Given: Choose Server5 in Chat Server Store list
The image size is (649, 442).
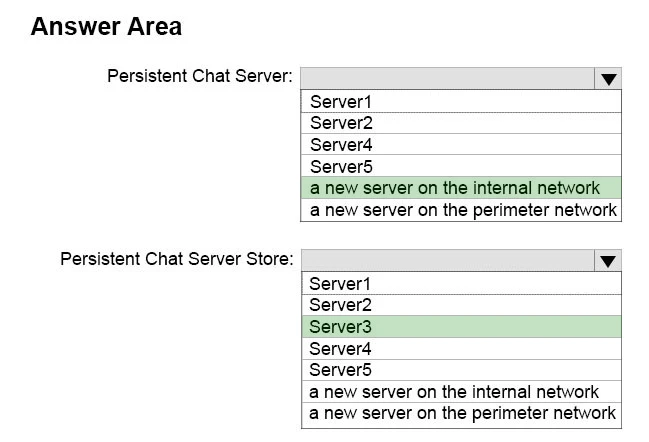Looking at the screenshot, I should (x=460, y=370).
